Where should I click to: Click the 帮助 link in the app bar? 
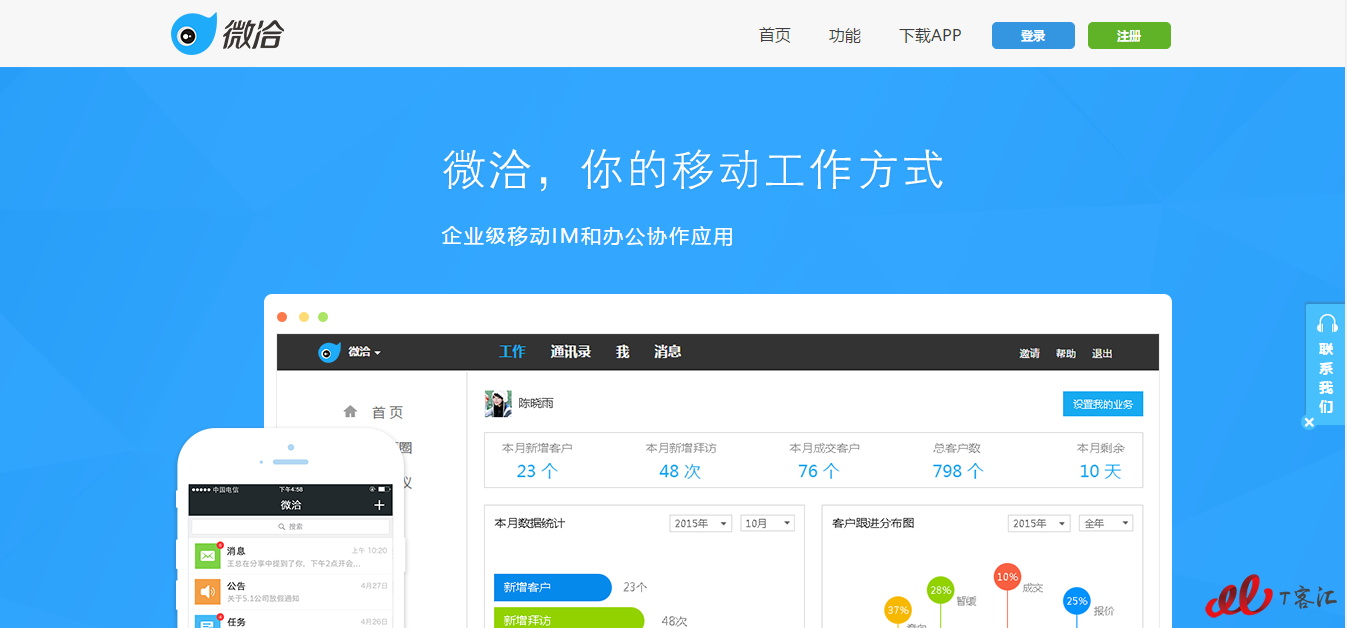point(1066,354)
